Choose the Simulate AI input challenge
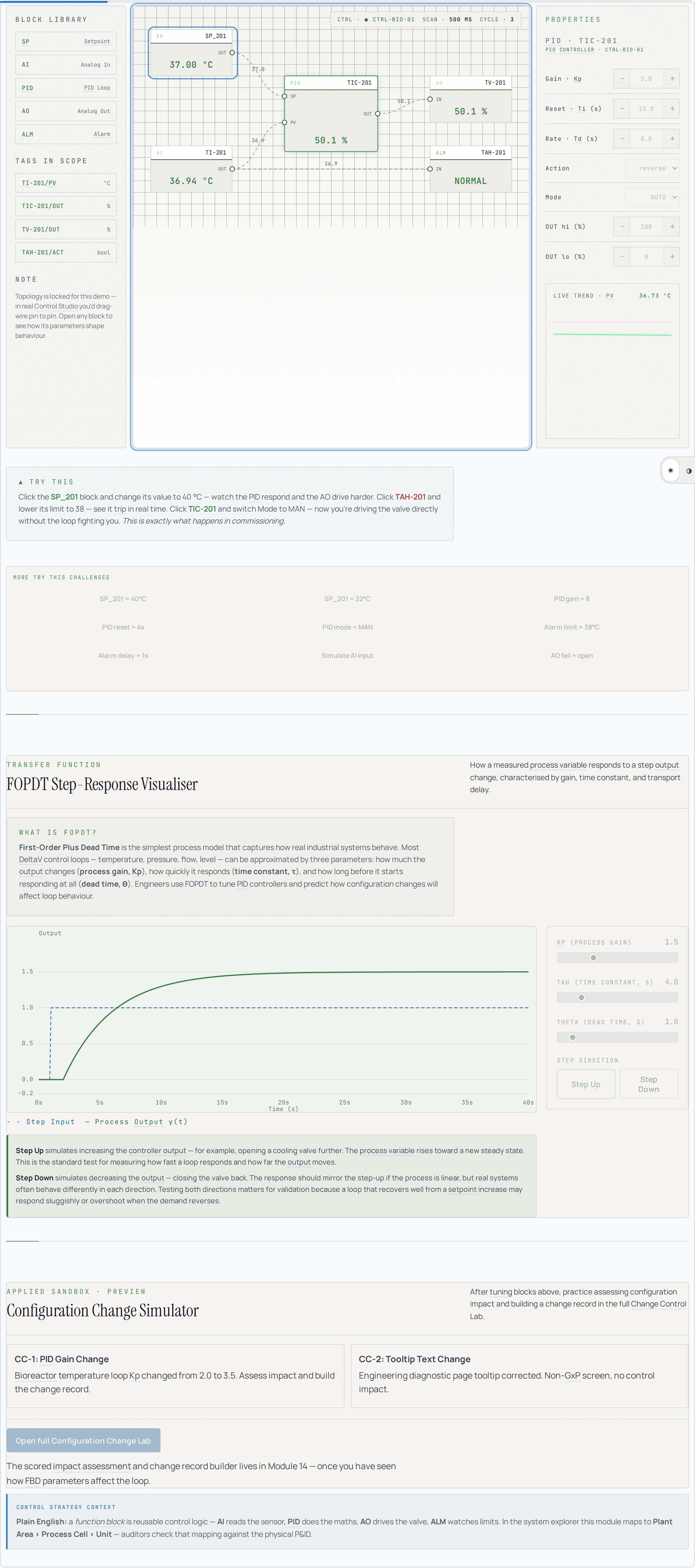695x1568 pixels. (x=347, y=656)
